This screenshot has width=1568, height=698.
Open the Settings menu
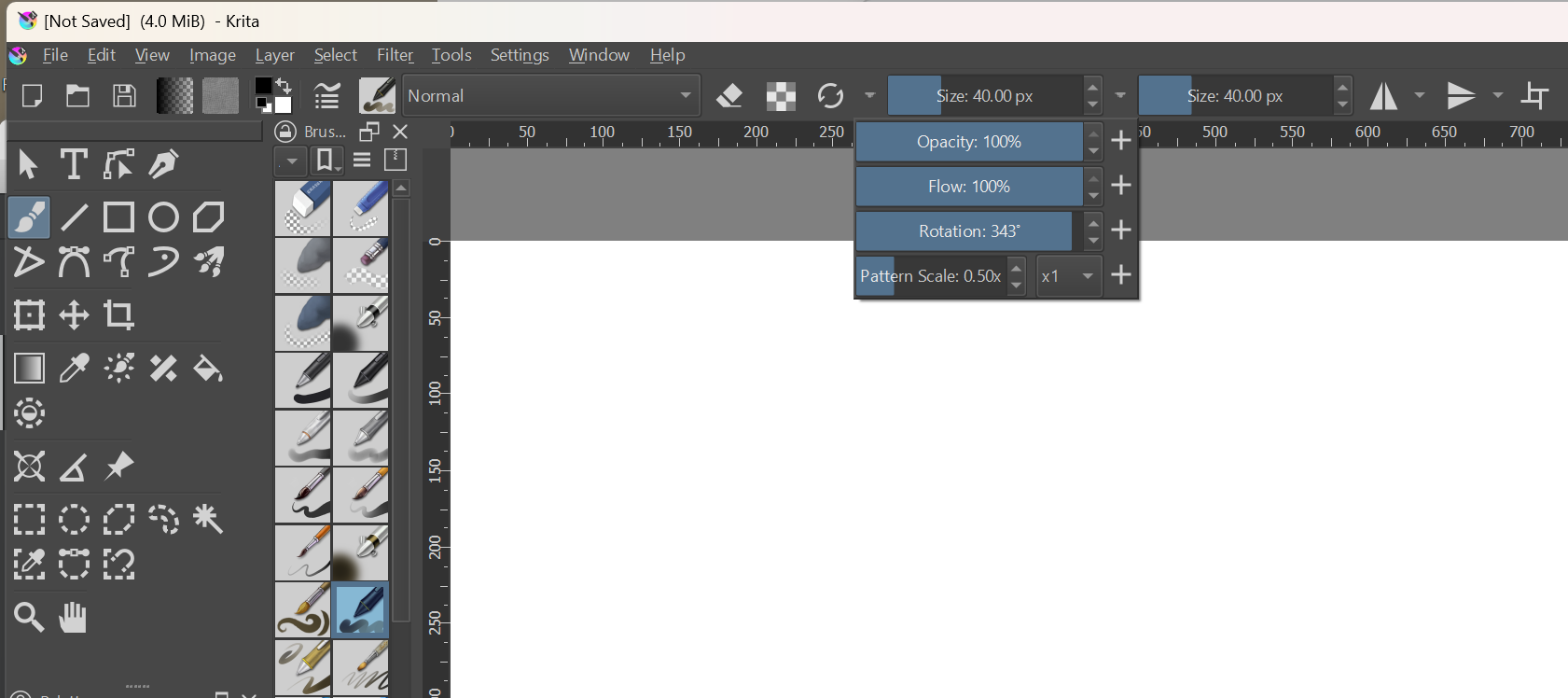point(520,55)
